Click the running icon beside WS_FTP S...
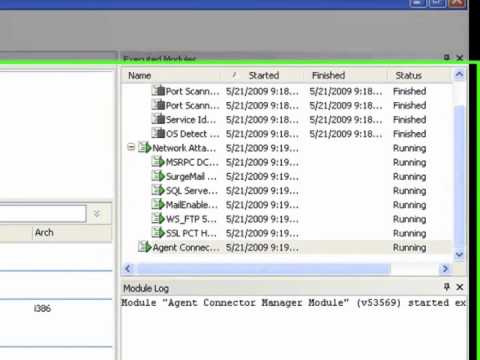 pos(158,218)
